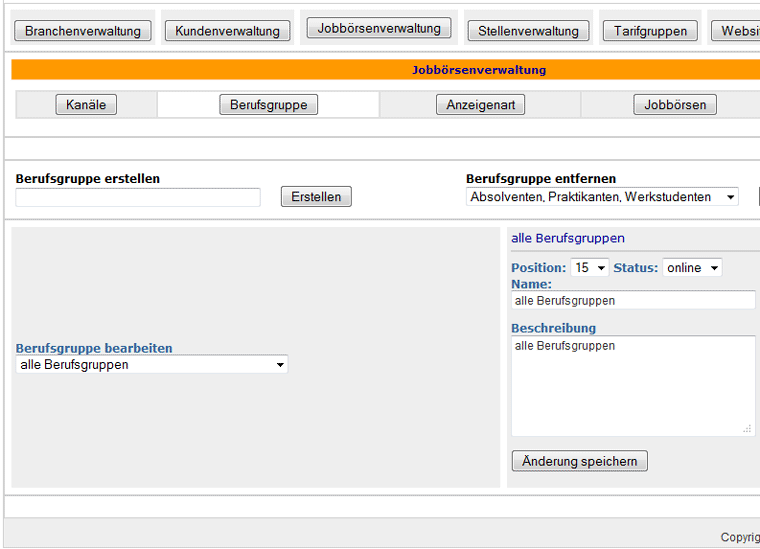Image resolution: width=760 pixels, height=549 pixels.
Task: Expand the Berufsgruppe entfernen dropdown
Action: point(602,197)
